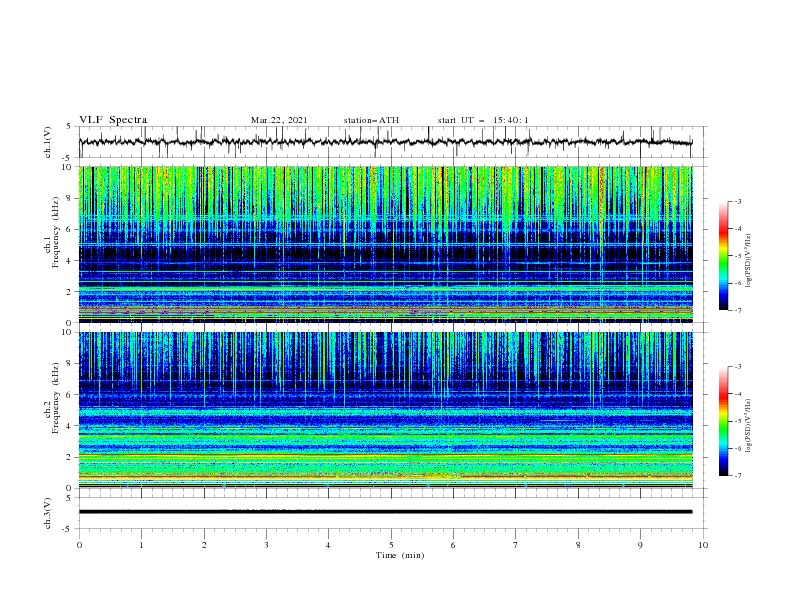Click "-3" on the ch.1 color bar
Image resolution: width=792 pixels, height=612 pixels.
pos(737,201)
